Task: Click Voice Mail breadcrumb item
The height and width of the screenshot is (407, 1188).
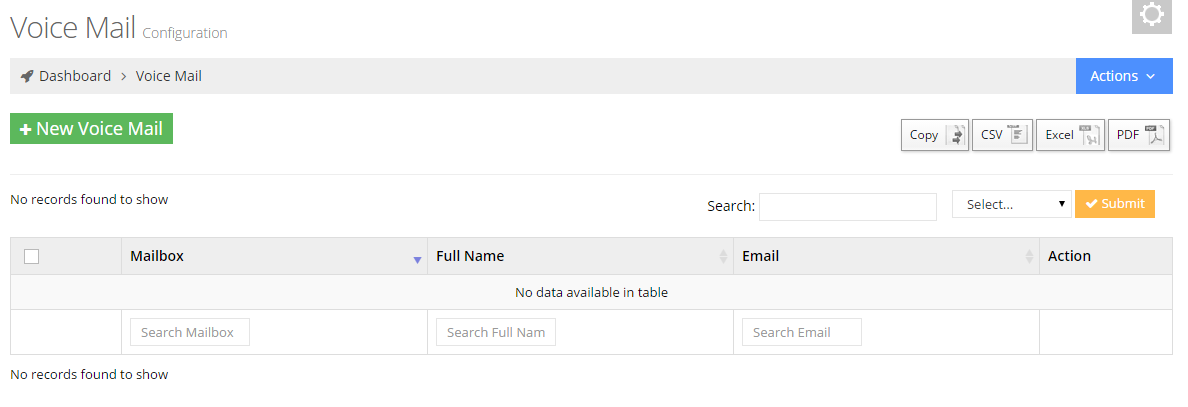Action: coord(169,76)
